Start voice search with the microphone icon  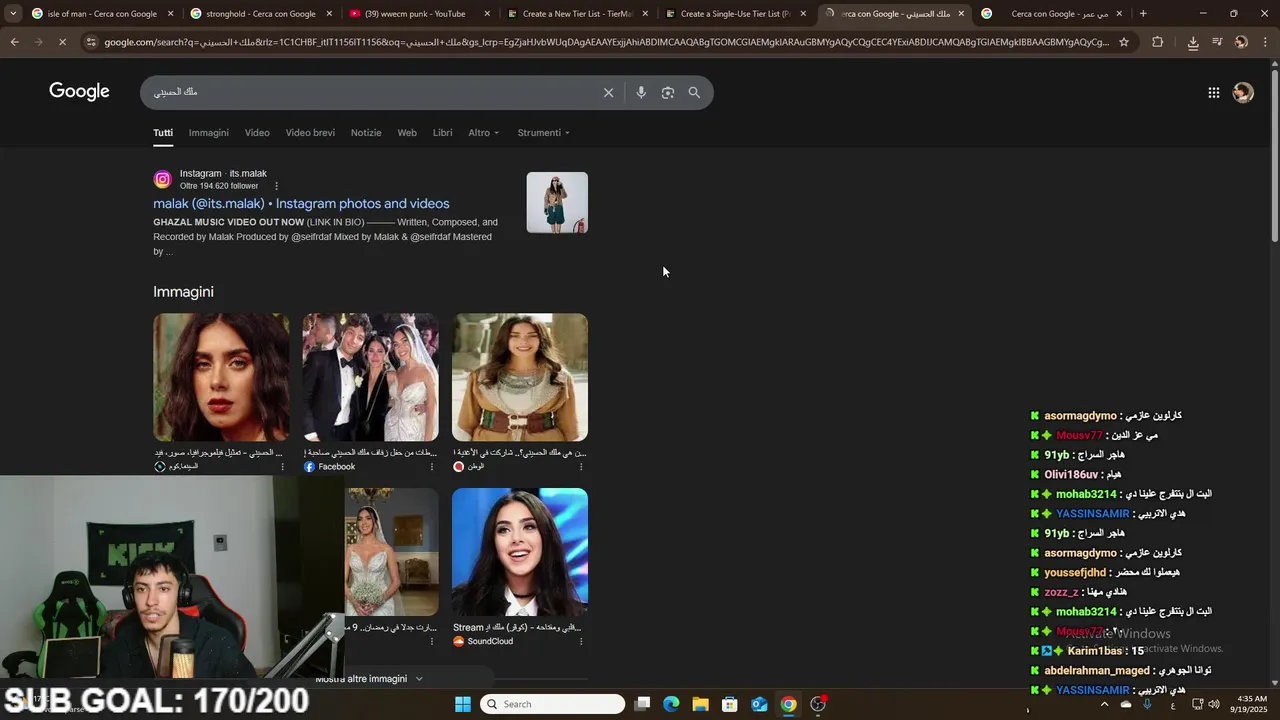pyautogui.click(x=641, y=92)
